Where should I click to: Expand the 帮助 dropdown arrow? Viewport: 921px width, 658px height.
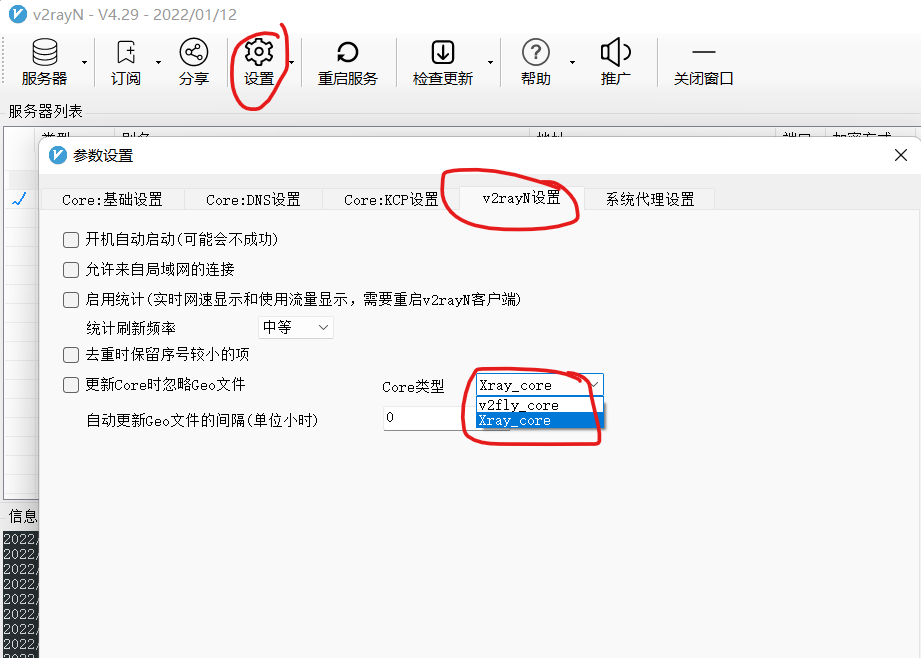(572, 62)
